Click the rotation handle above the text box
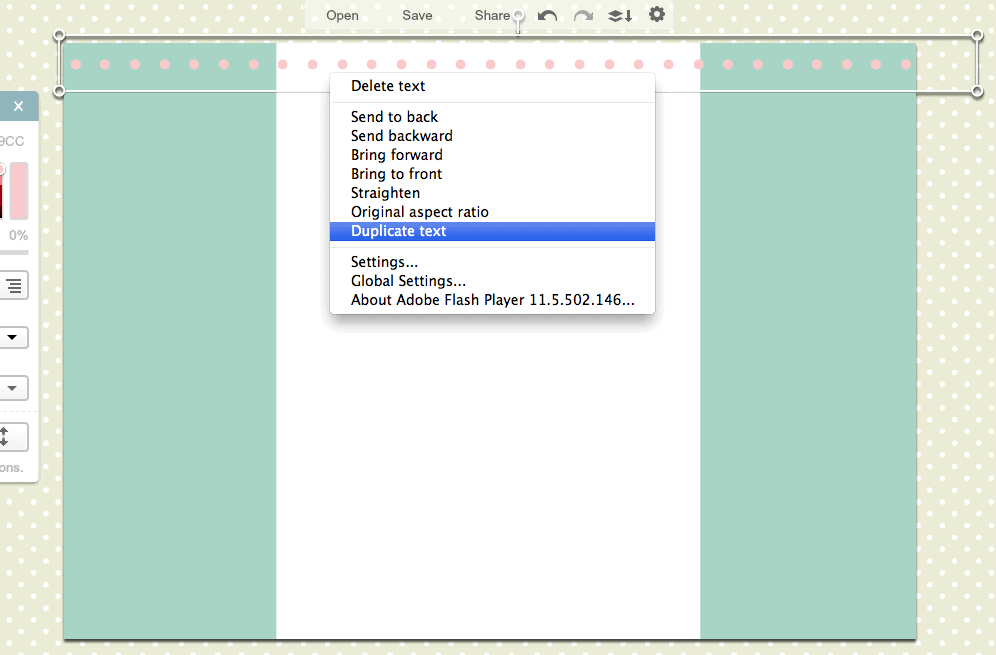 [x=518, y=16]
